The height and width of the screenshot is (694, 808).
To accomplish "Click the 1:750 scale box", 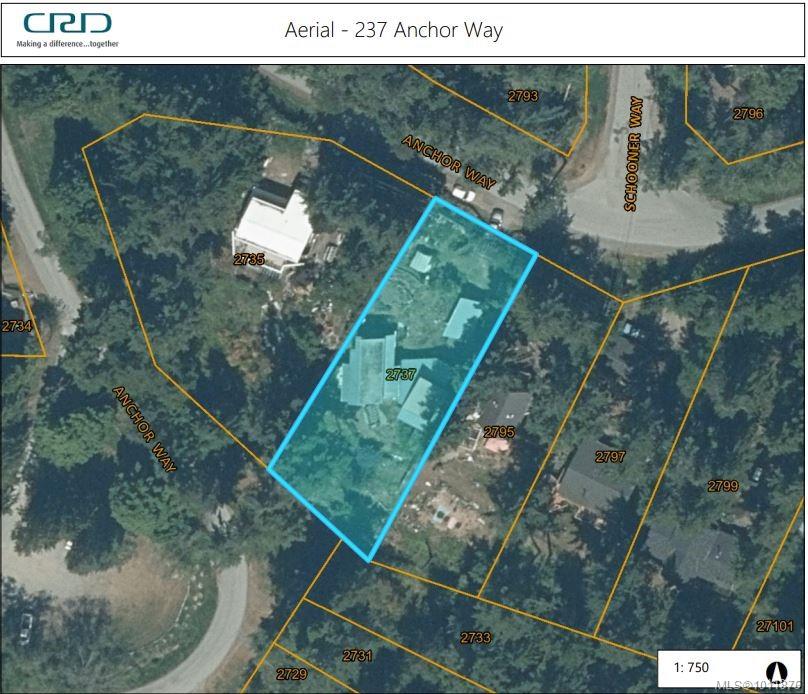I will point(729,668).
